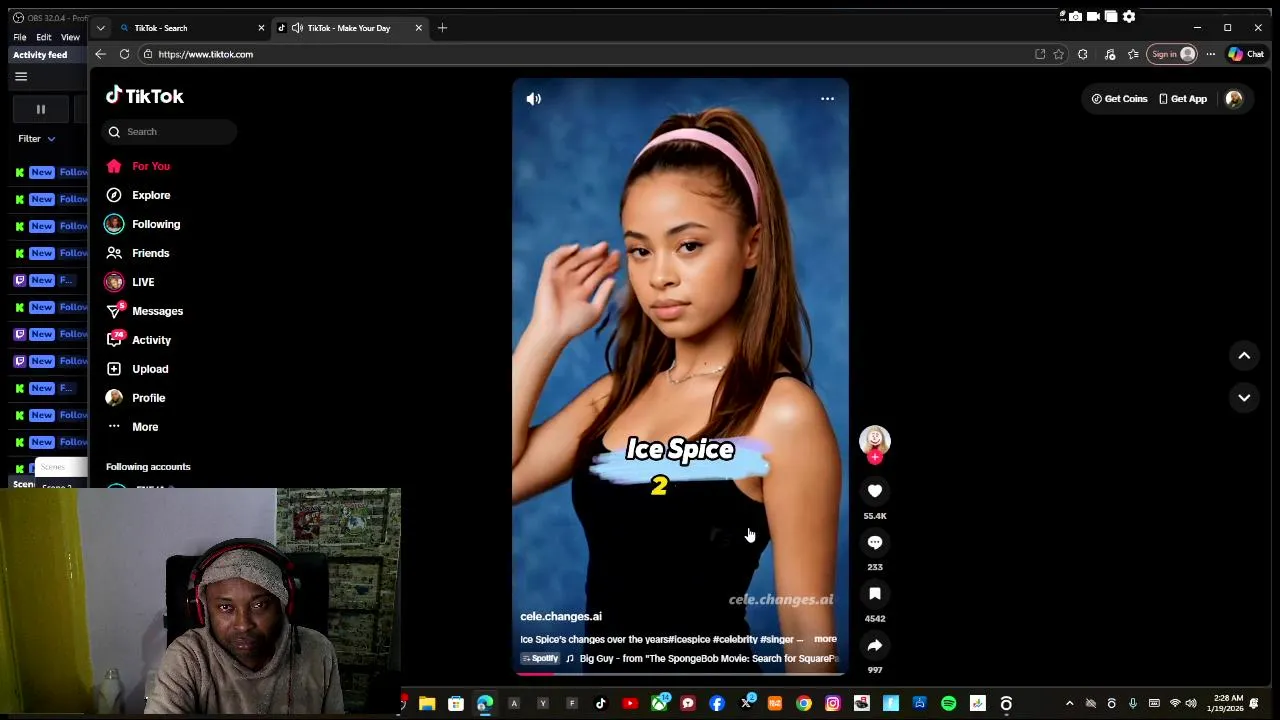Open View menu in OBS window
The width and height of the screenshot is (1280, 720).
pos(70,37)
